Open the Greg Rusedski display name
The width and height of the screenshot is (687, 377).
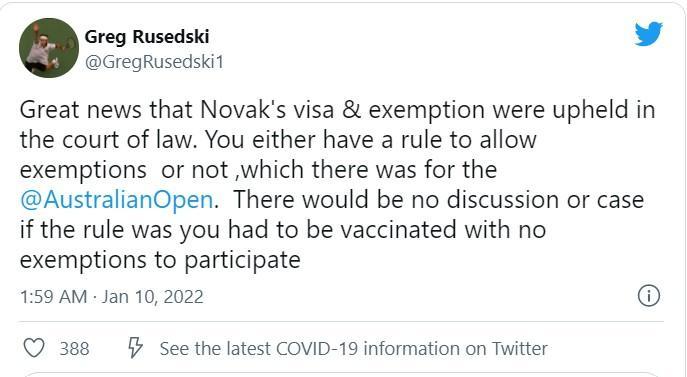click(x=147, y=36)
